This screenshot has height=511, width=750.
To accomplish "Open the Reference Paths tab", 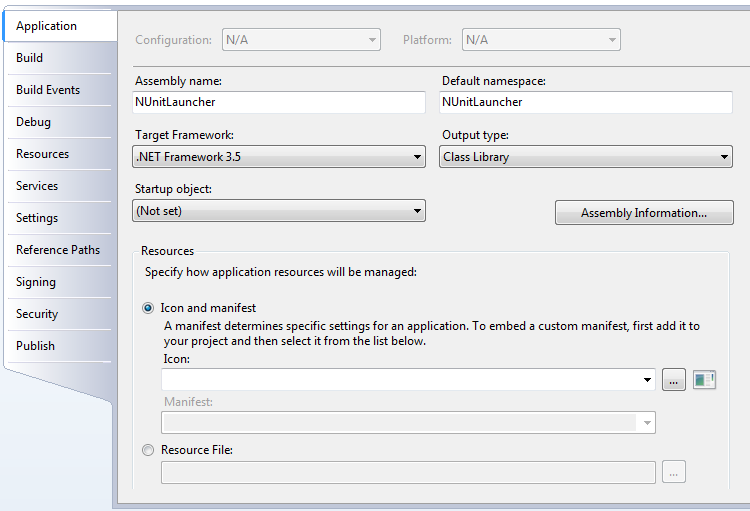I will (x=59, y=250).
